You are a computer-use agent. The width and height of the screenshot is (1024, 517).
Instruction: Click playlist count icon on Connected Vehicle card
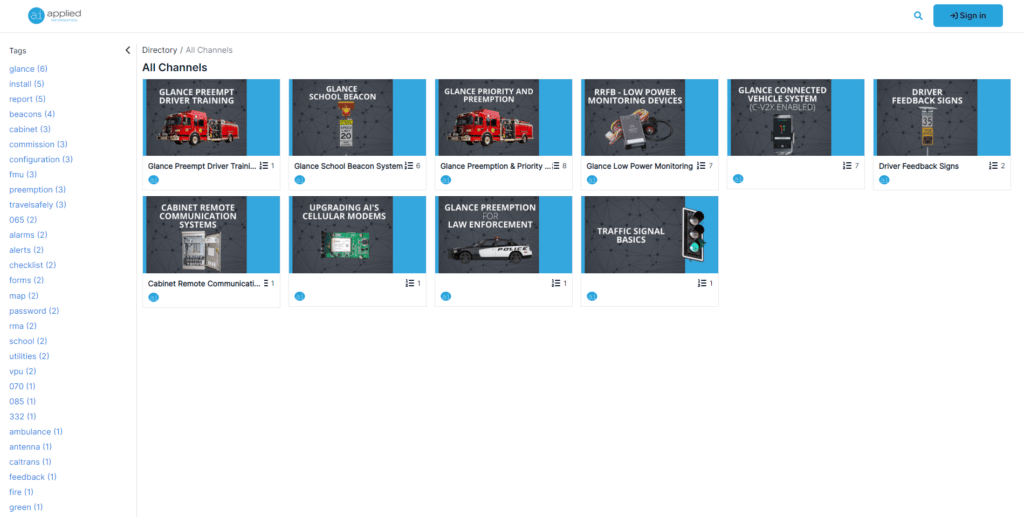[848, 166]
